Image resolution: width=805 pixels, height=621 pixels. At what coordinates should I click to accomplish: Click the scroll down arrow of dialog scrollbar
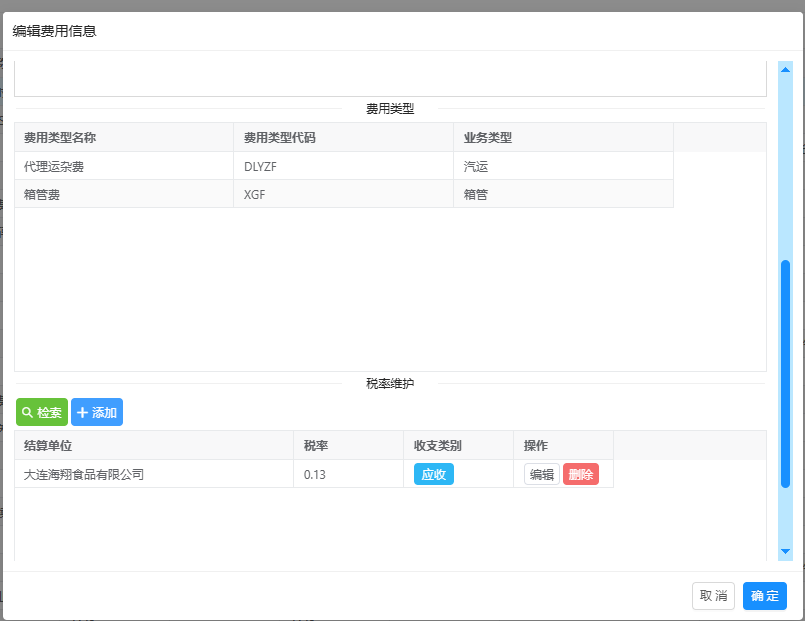(x=785, y=551)
